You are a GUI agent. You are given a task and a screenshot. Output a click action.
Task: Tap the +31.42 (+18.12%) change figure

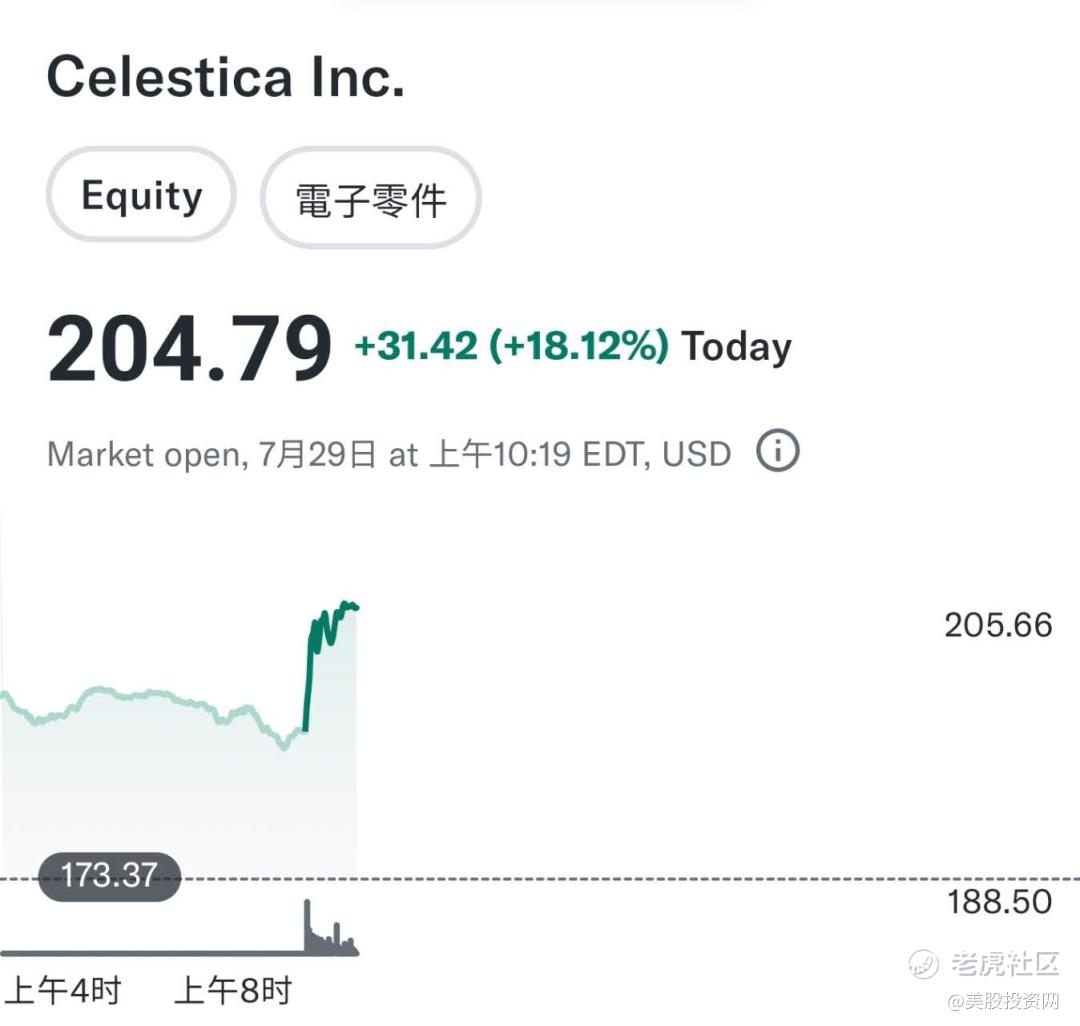(510, 345)
